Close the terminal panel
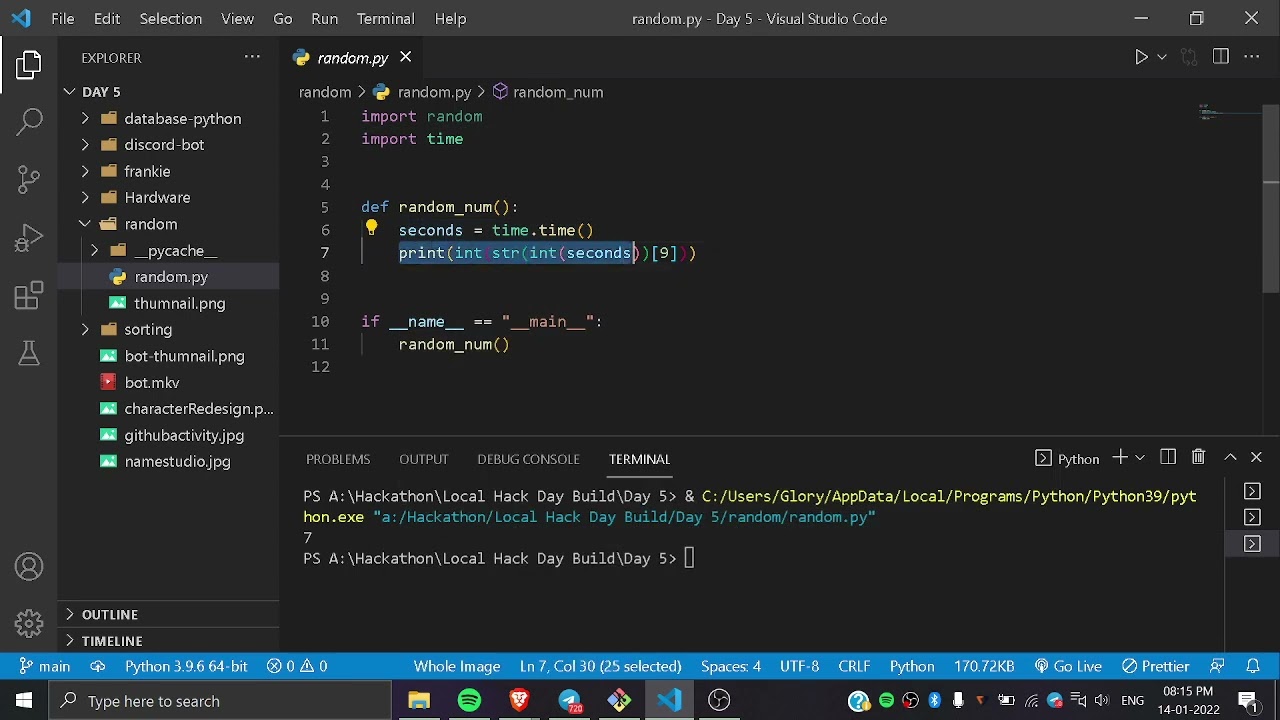 click(x=1256, y=457)
